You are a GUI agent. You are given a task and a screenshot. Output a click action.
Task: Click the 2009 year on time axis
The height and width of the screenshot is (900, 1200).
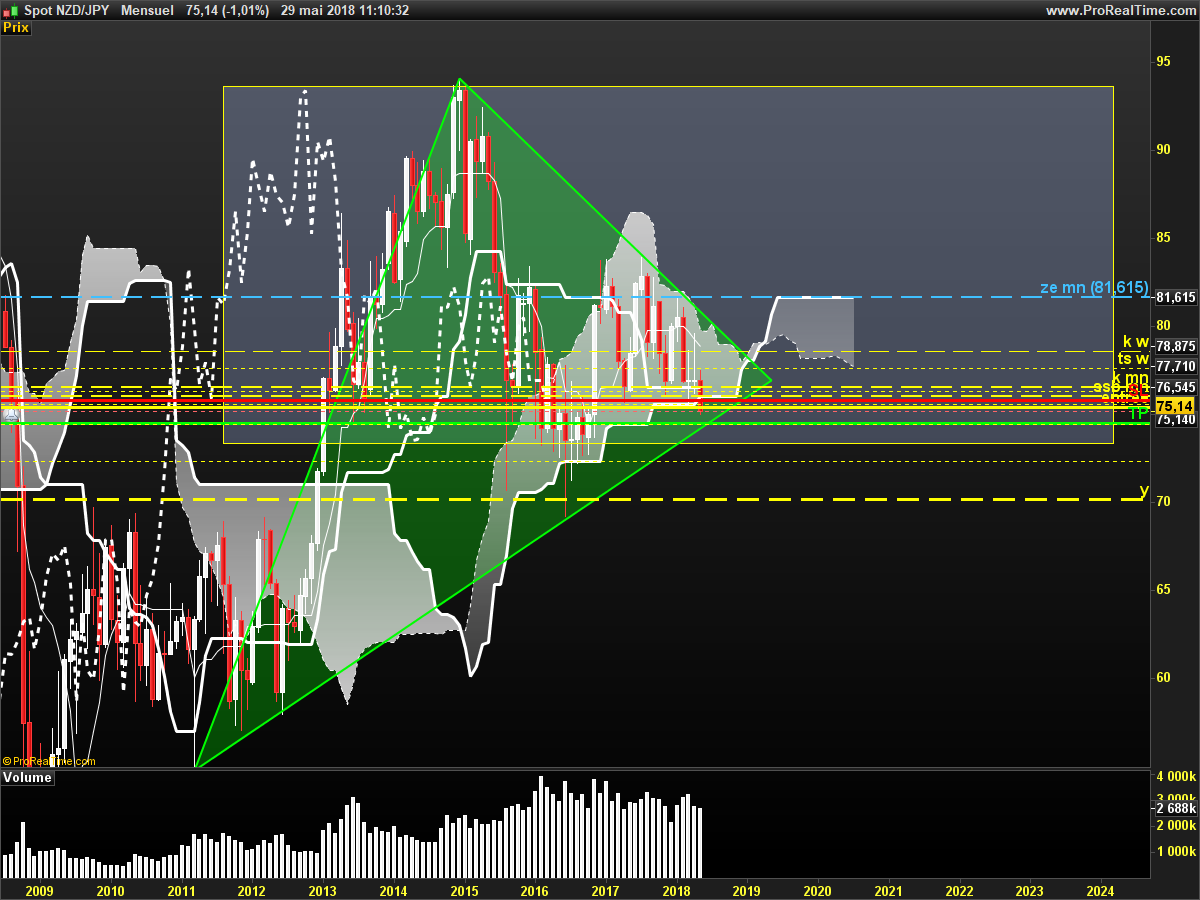pyautogui.click(x=39, y=891)
